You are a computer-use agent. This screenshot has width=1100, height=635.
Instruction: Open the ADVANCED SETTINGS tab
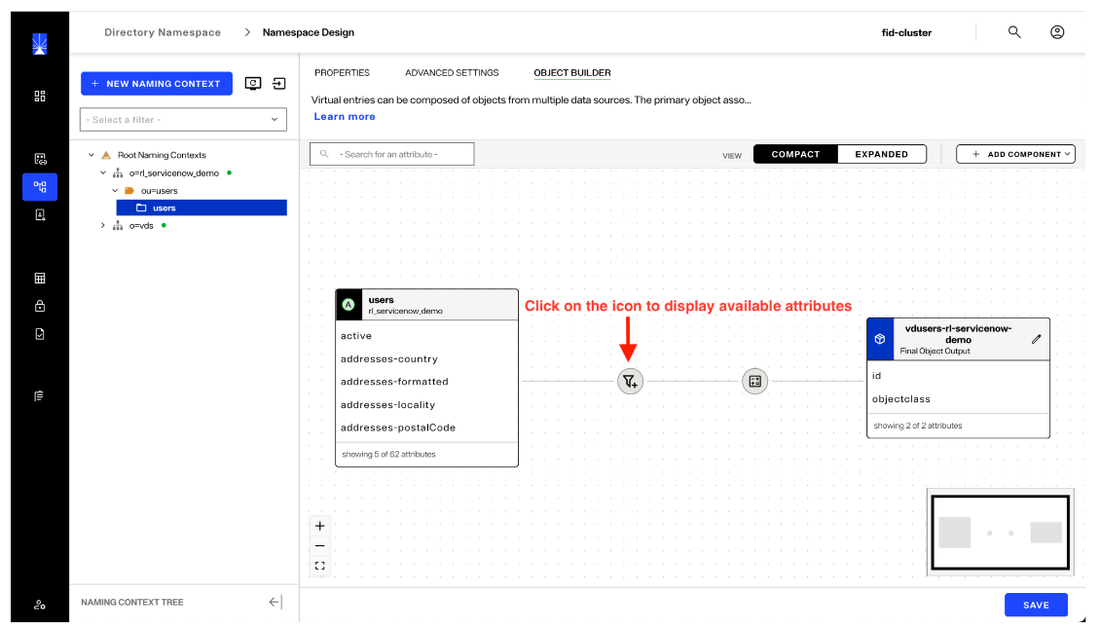click(452, 72)
